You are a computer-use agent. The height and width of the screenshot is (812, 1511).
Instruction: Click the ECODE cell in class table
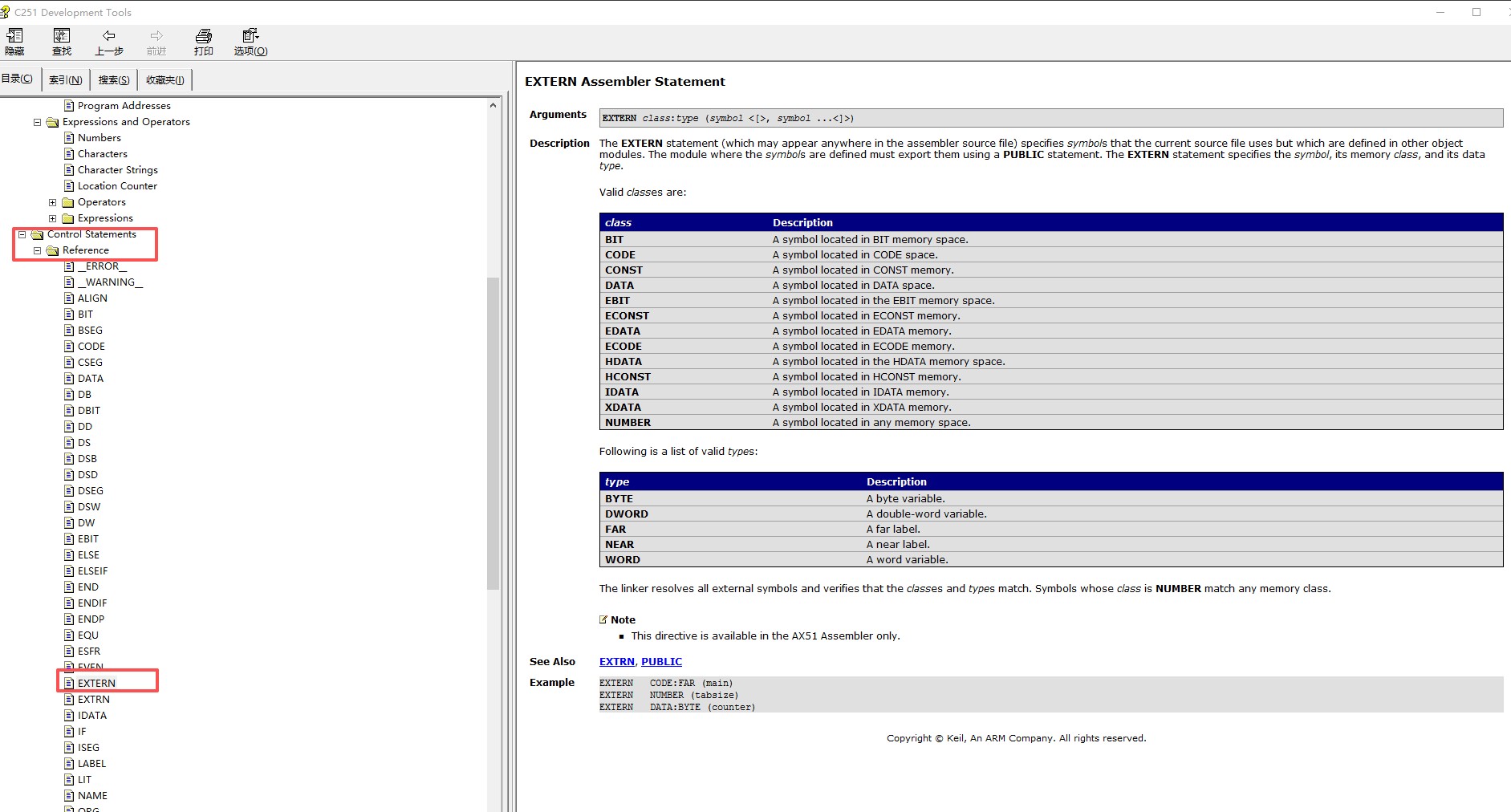(623, 347)
